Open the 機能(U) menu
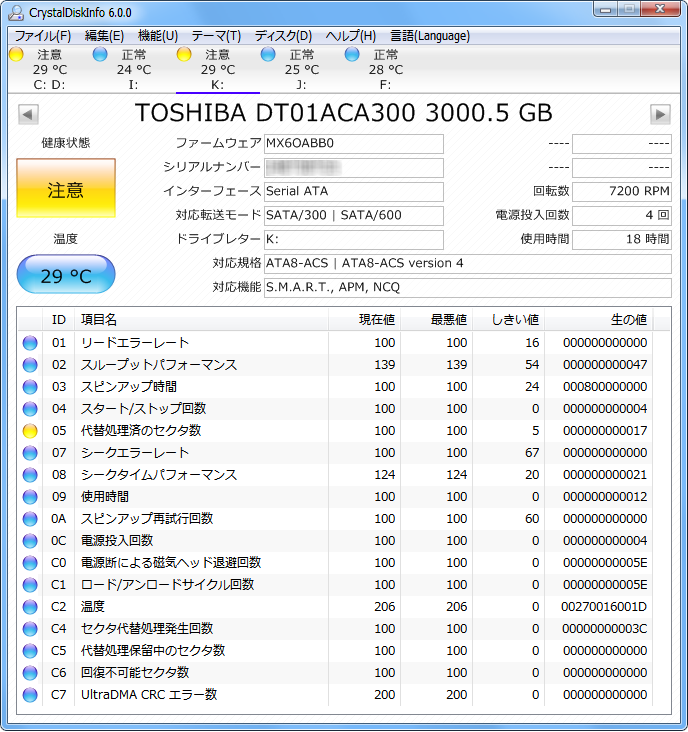 [x=158, y=36]
